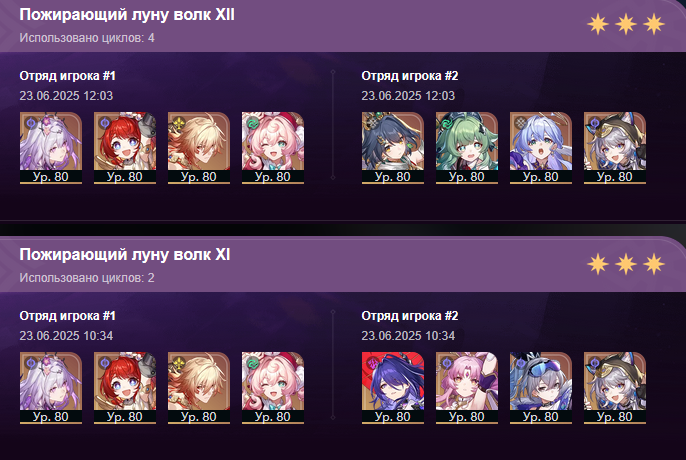This screenshot has height=460, width=686.
Task: Open the blonde spiky-haired character in wolf XII team #1
Action: click(x=199, y=147)
